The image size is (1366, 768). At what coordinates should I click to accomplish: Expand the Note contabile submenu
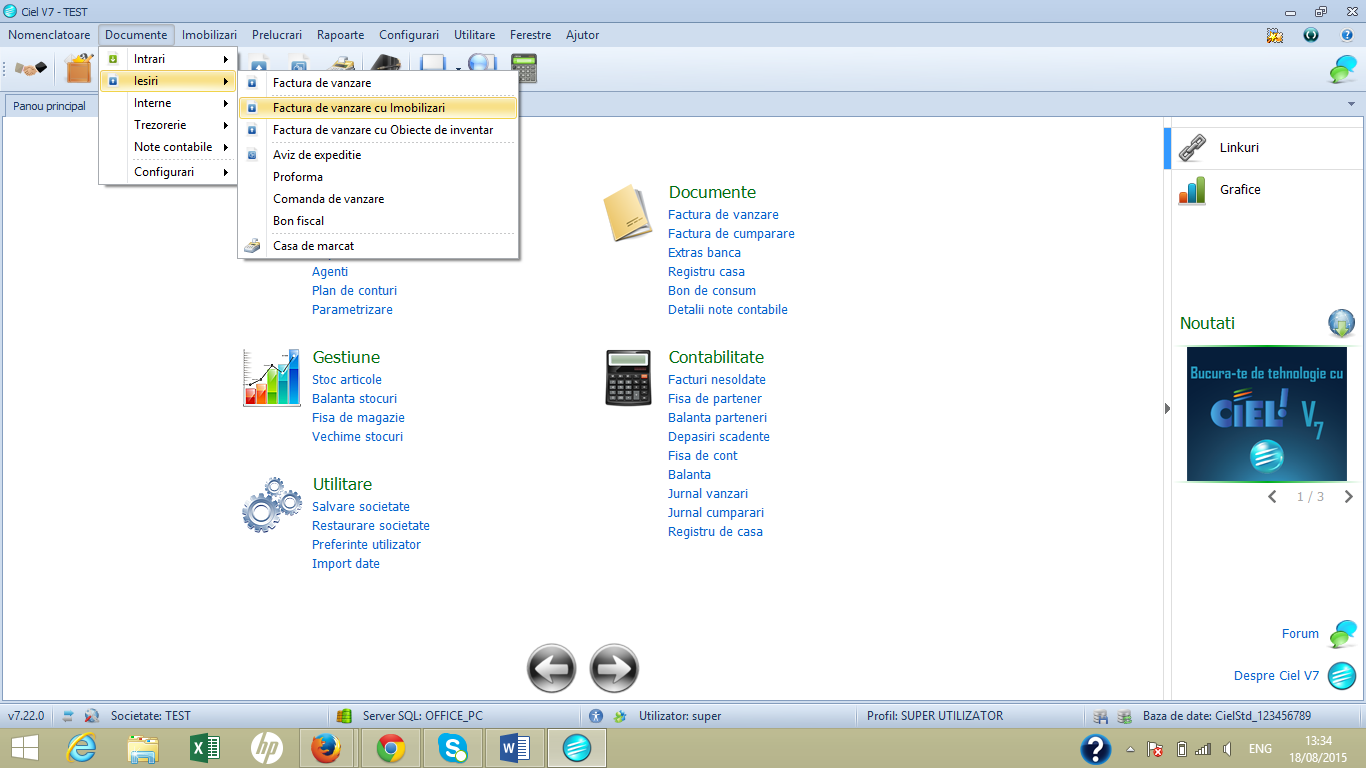(x=168, y=147)
